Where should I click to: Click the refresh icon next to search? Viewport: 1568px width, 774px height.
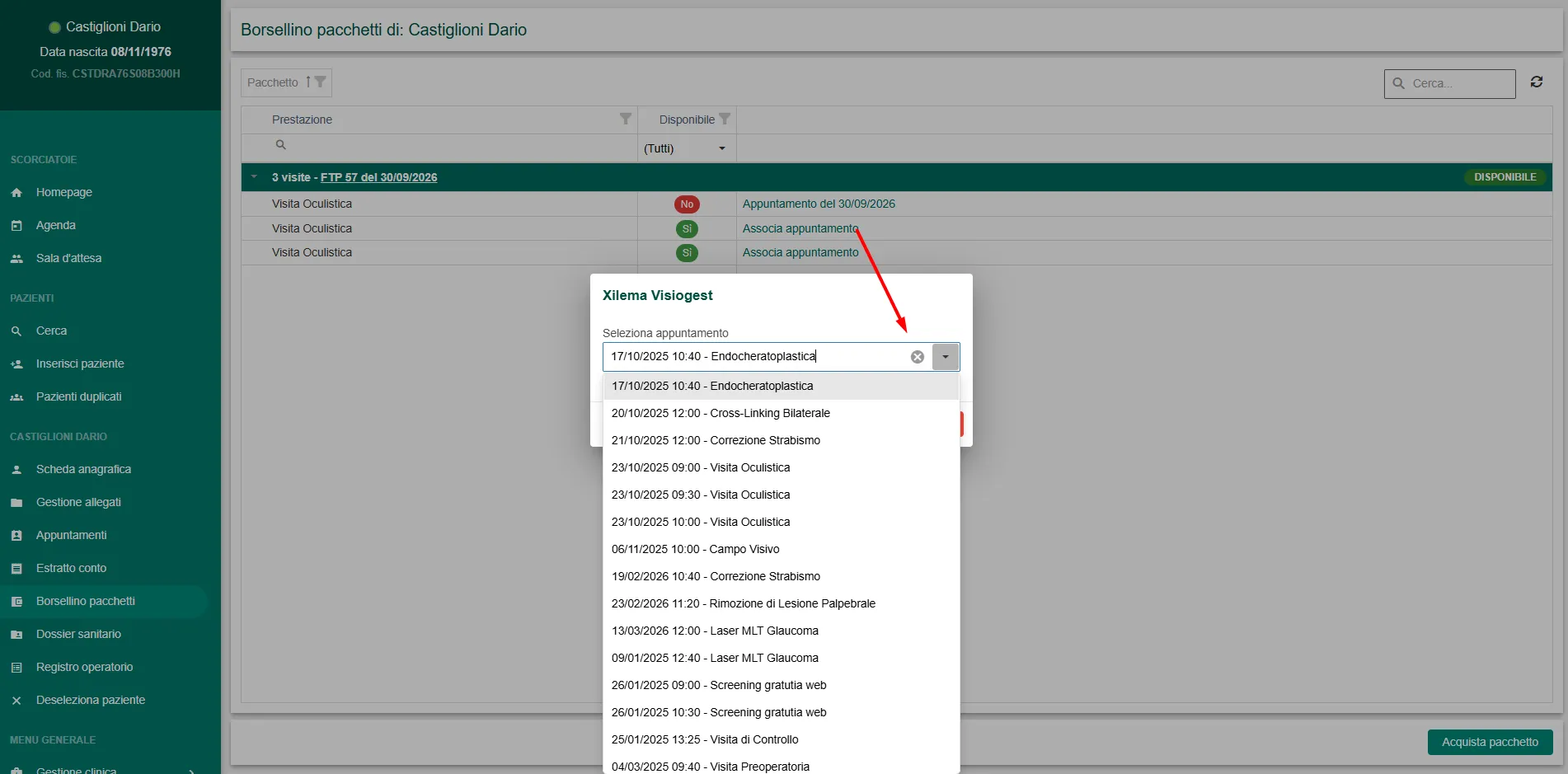tap(1537, 82)
